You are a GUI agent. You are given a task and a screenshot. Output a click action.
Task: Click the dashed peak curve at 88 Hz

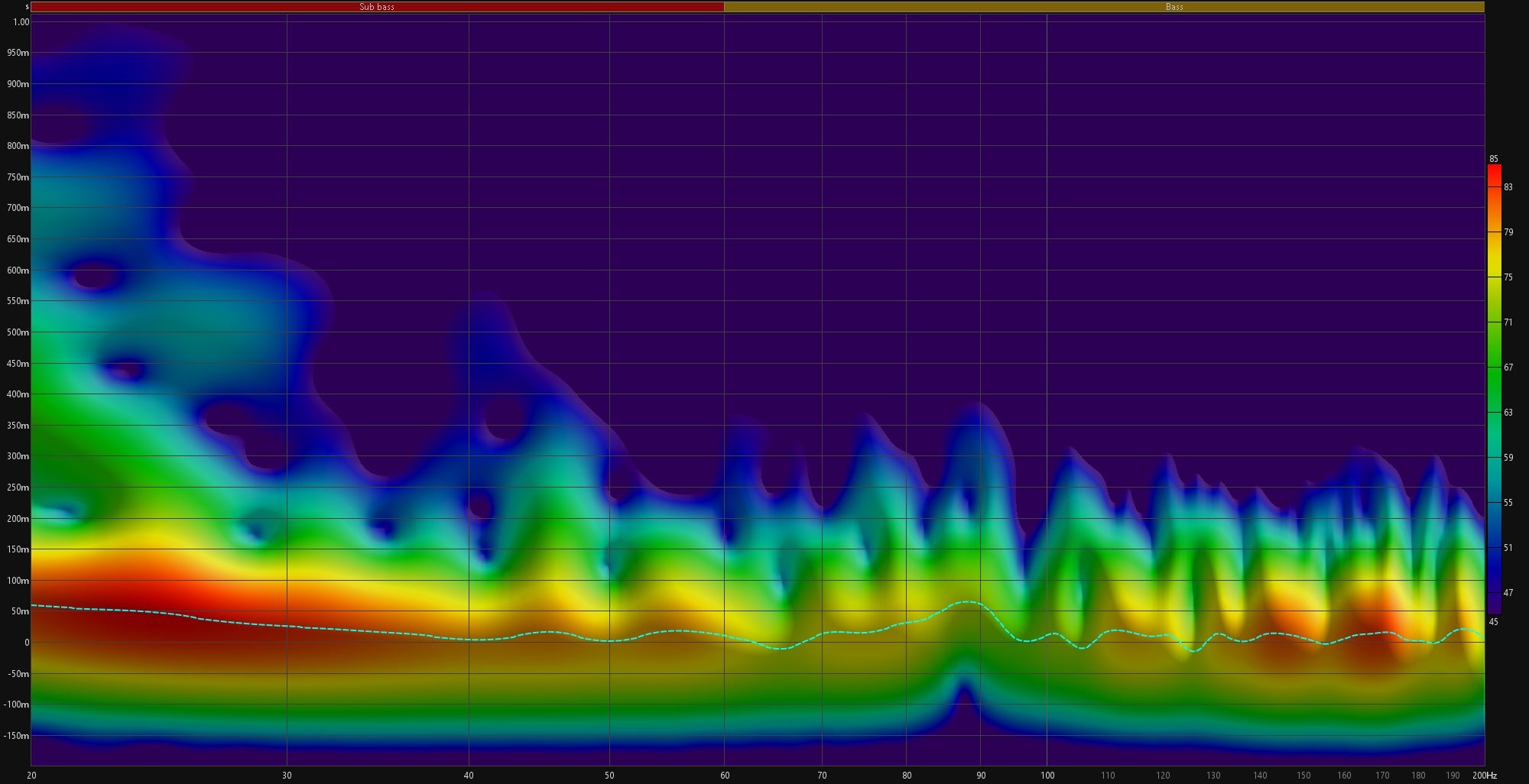pos(967,602)
